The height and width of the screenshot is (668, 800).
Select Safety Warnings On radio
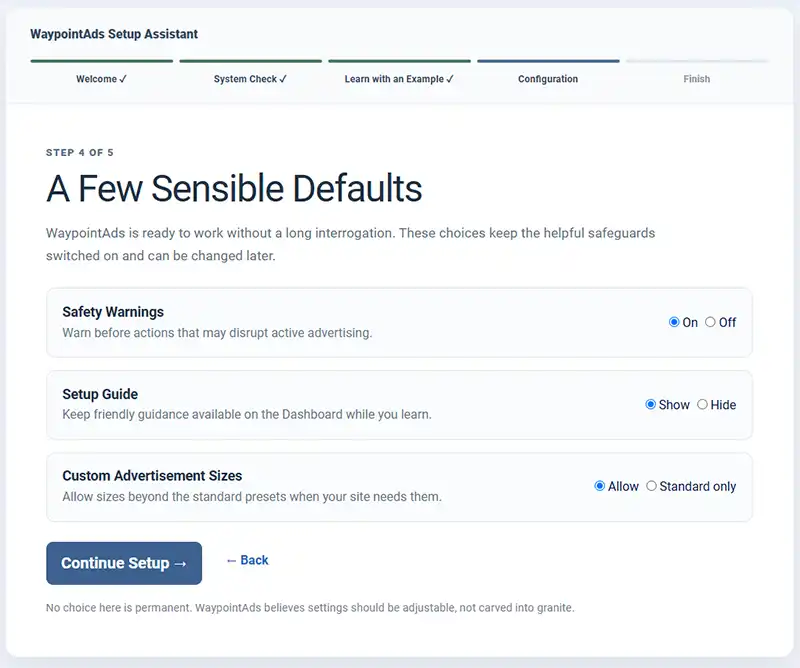coord(674,322)
